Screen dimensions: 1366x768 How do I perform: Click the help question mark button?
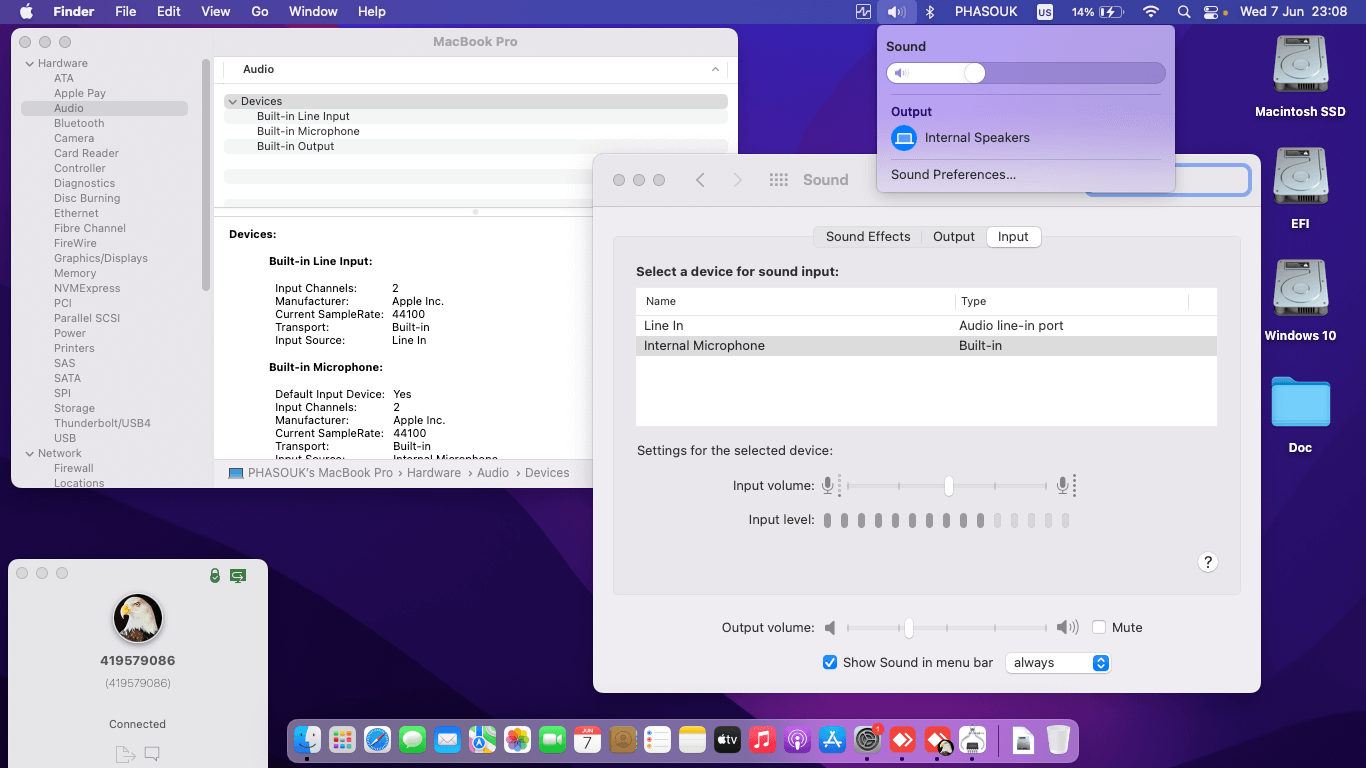(1207, 562)
